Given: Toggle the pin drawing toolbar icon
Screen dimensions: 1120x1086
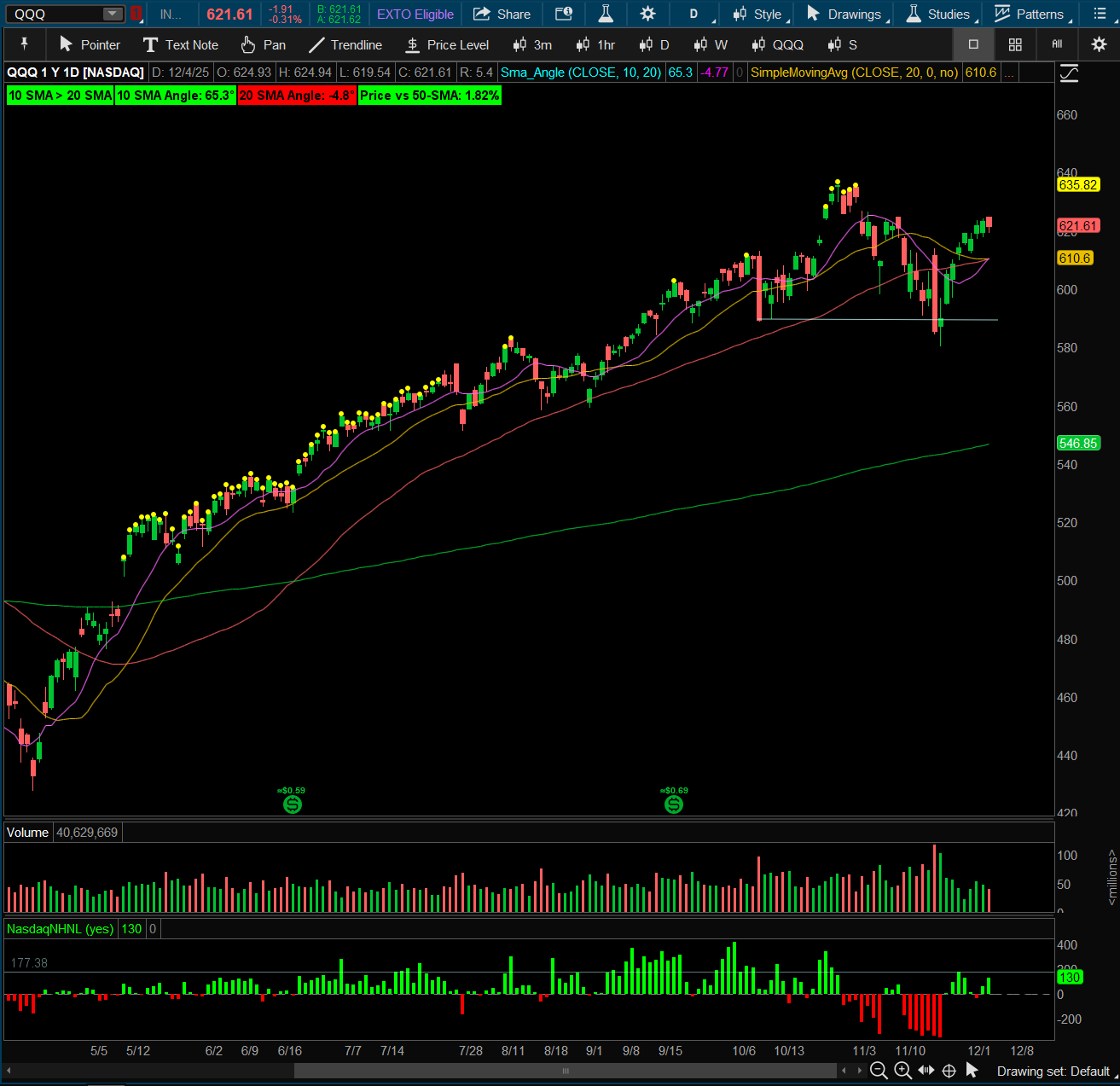Looking at the screenshot, I should 25,44.
